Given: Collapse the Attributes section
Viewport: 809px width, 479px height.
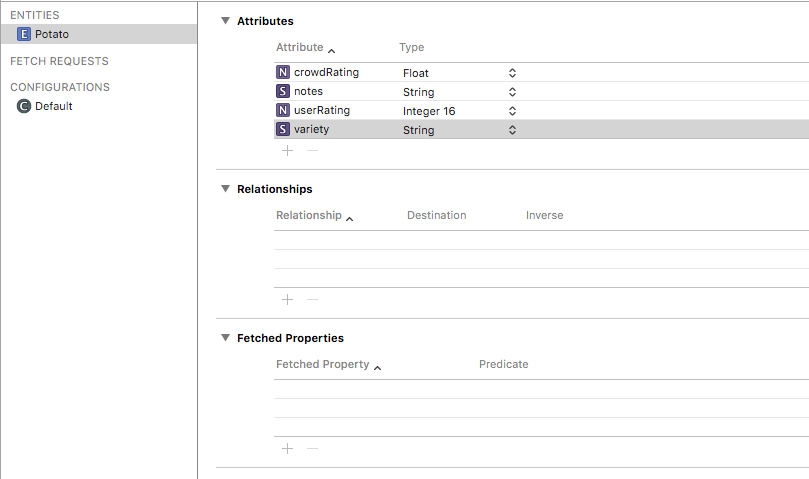Looking at the screenshot, I should (226, 21).
